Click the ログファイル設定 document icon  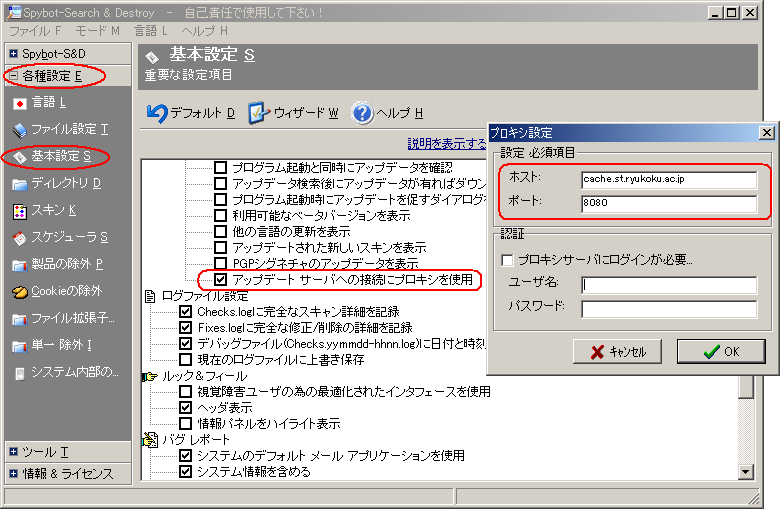[149, 297]
